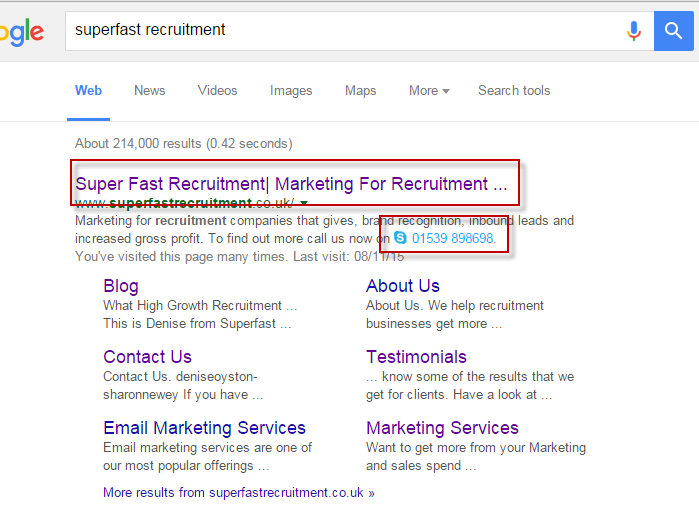Open Search tools options
699x513 pixels.
[x=514, y=90]
